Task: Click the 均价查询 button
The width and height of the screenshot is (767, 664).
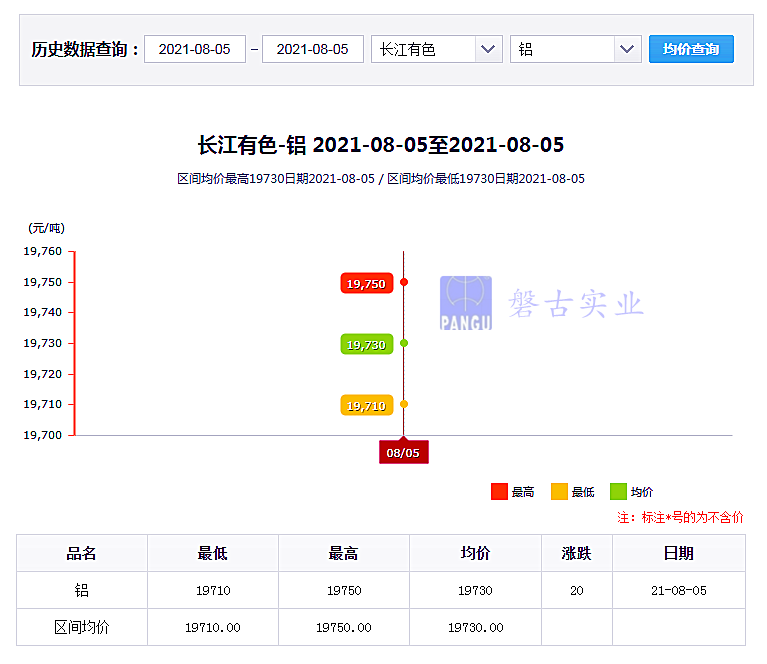Action: (x=691, y=49)
